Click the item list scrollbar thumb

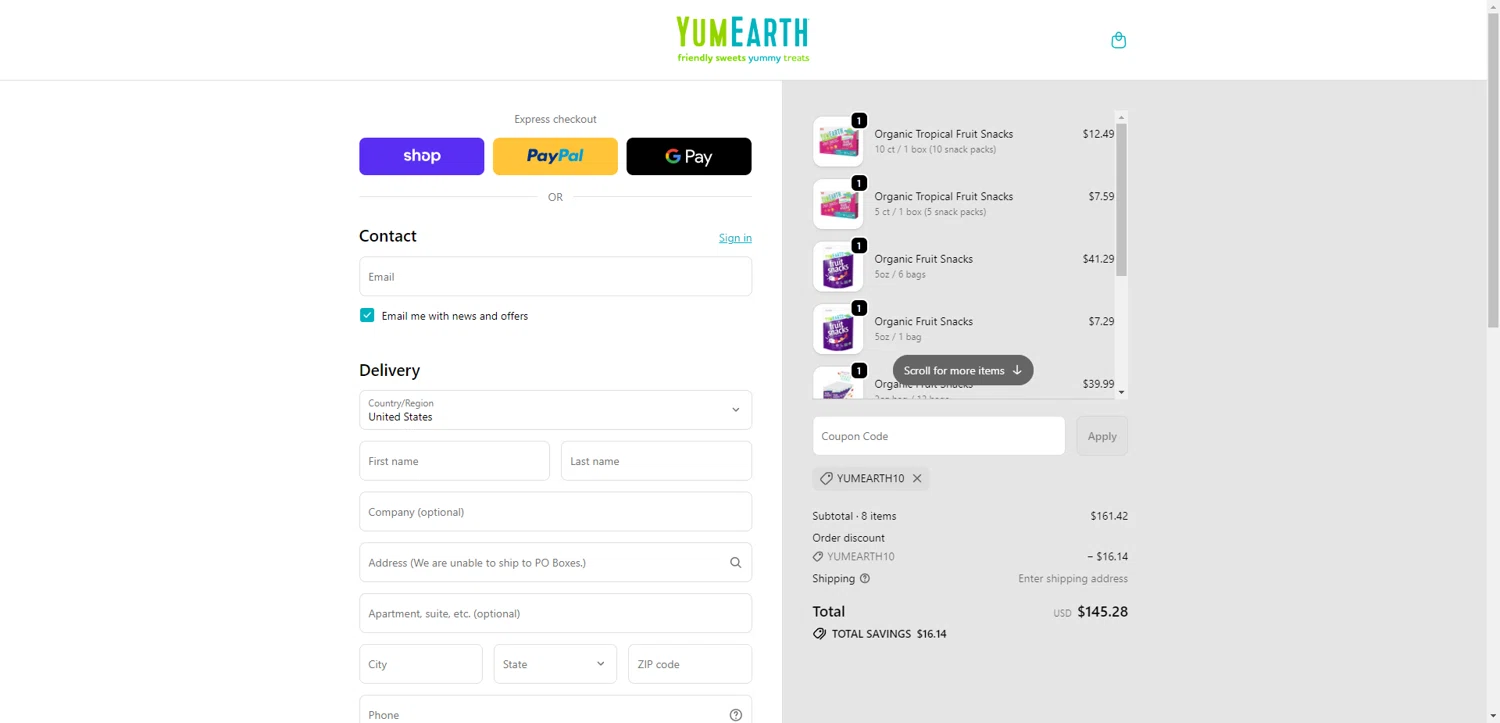pos(1122,200)
